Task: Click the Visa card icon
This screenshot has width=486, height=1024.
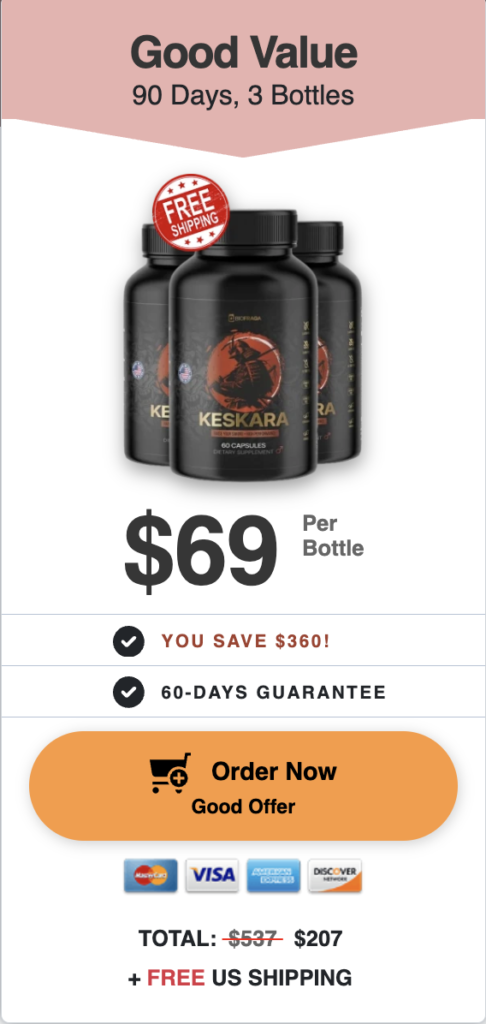Action: coord(212,876)
